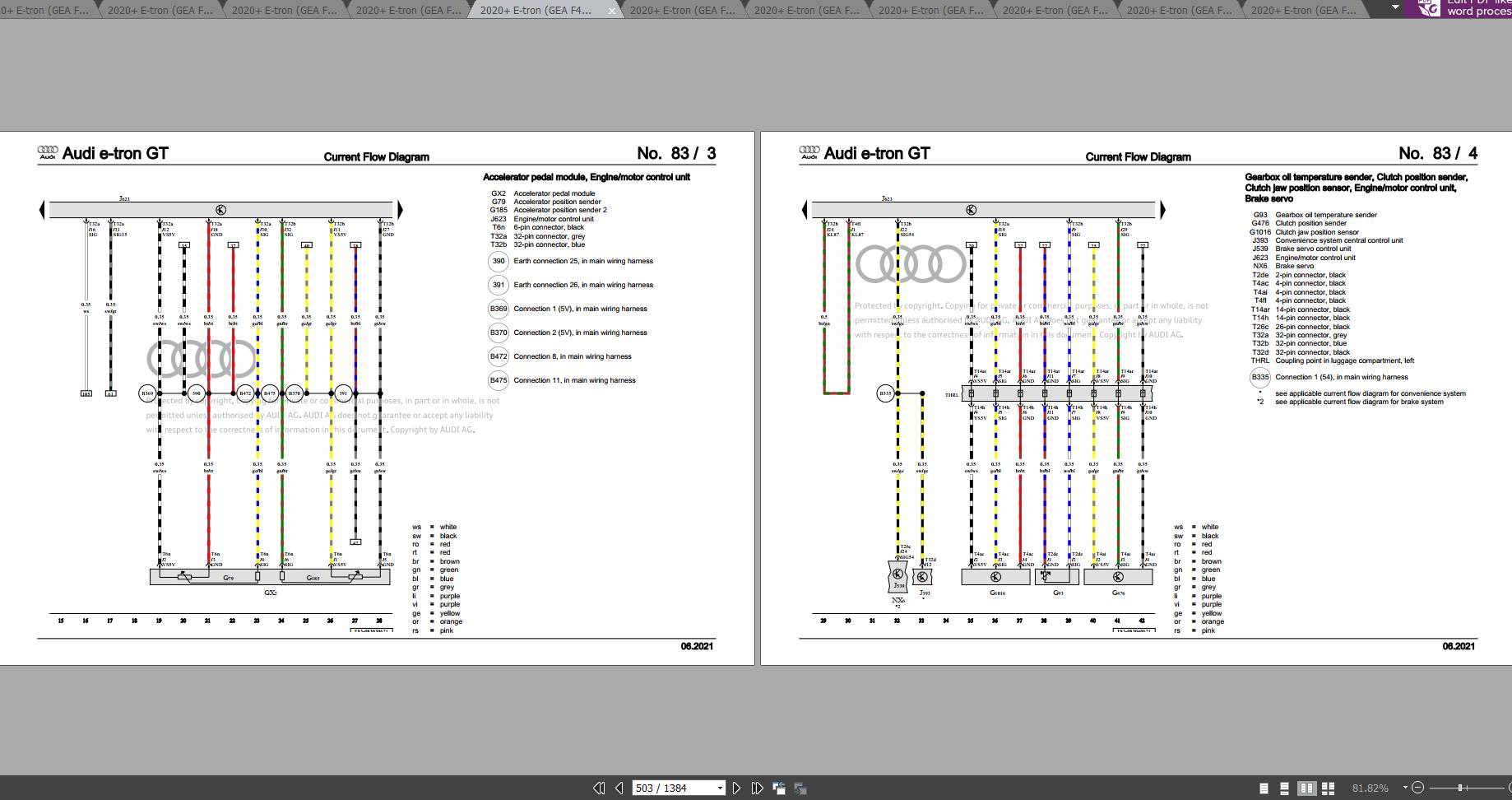The height and width of the screenshot is (800, 1512).
Task: Click the heading Accelerator pedal module, Engine/motor control unit
Action: coord(587,177)
